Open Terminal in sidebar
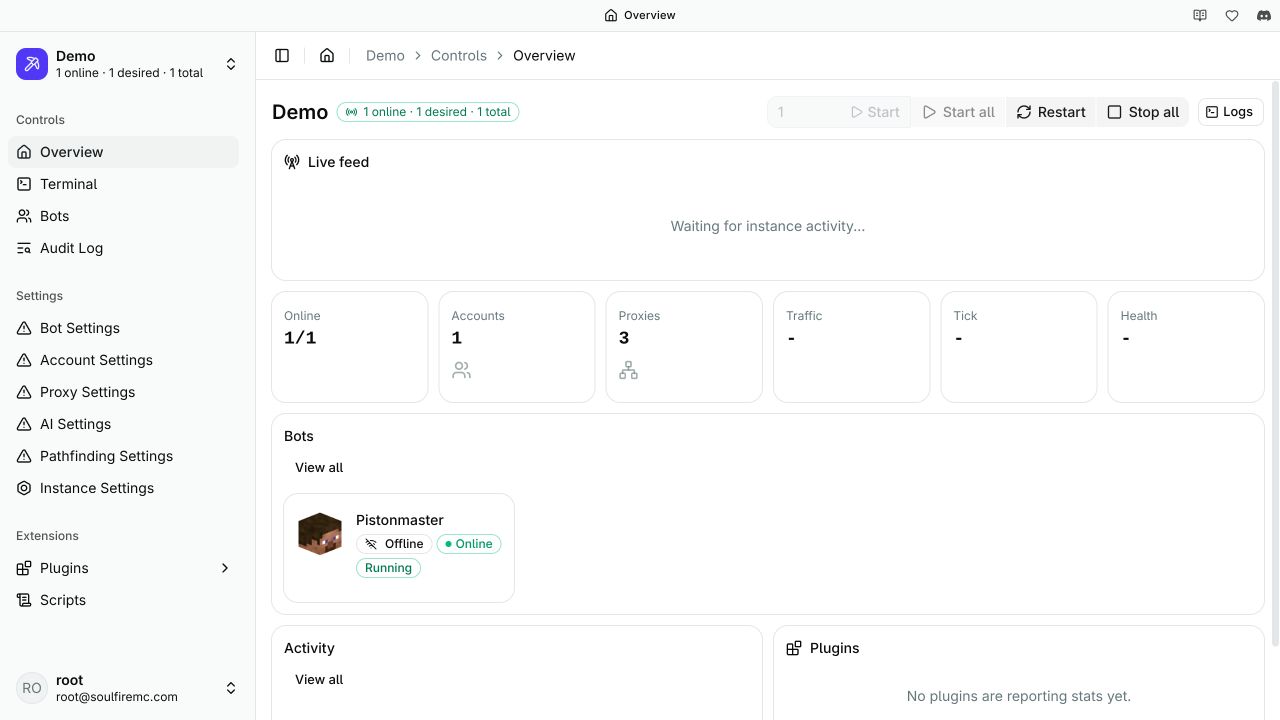The image size is (1280, 720). coord(124,184)
